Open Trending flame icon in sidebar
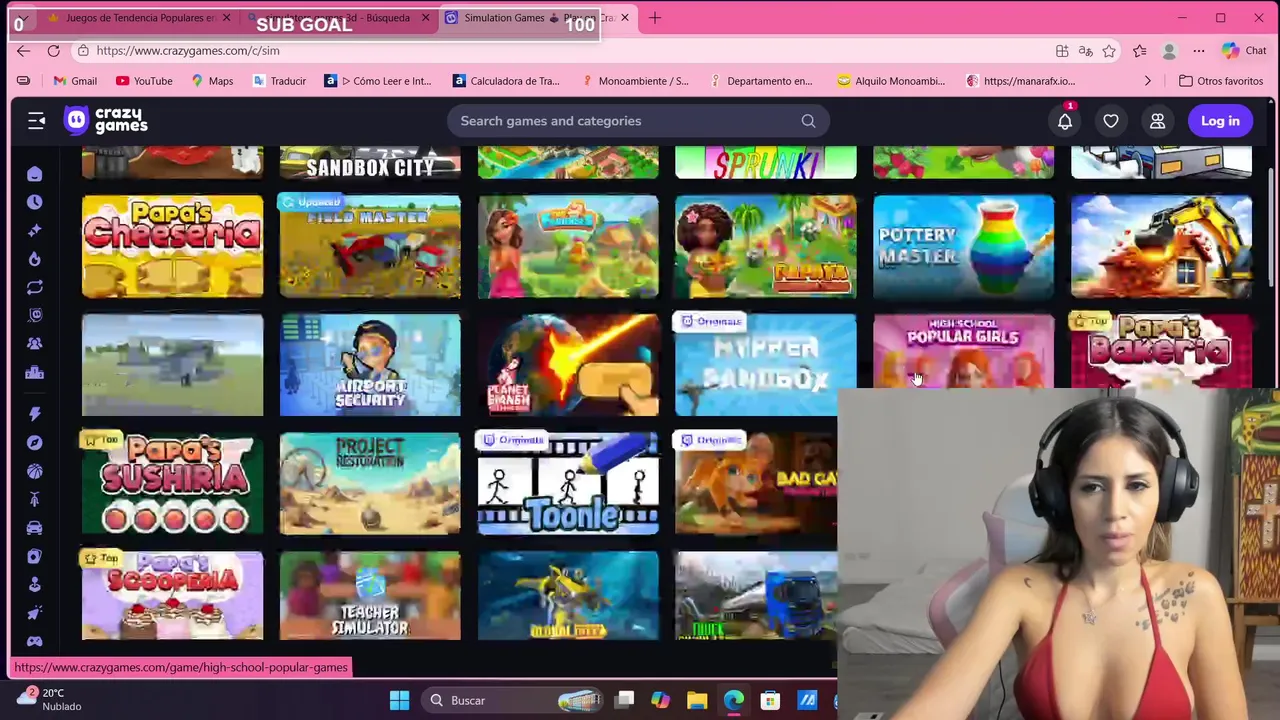The width and height of the screenshot is (1280, 720). (35, 259)
